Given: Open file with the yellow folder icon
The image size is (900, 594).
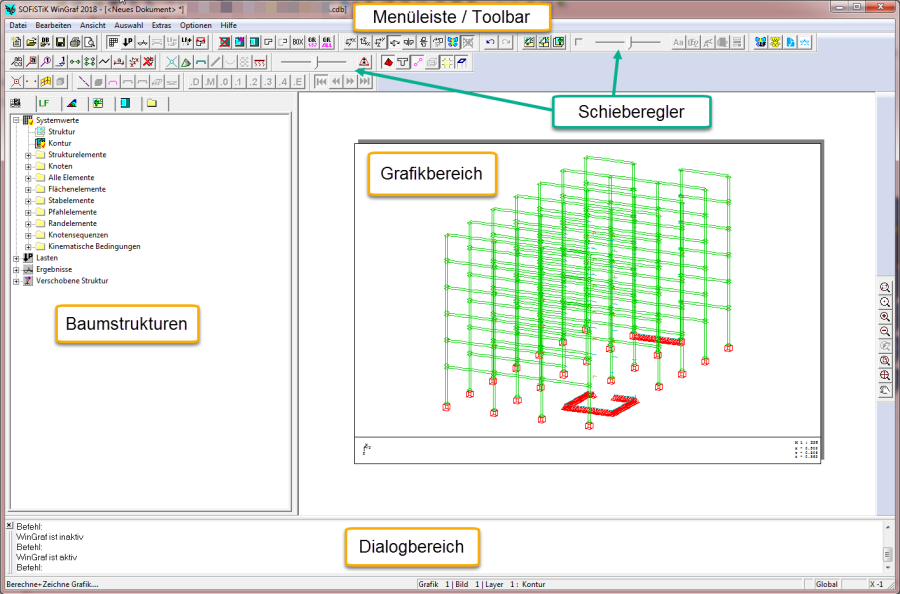Looking at the screenshot, I should 31,42.
